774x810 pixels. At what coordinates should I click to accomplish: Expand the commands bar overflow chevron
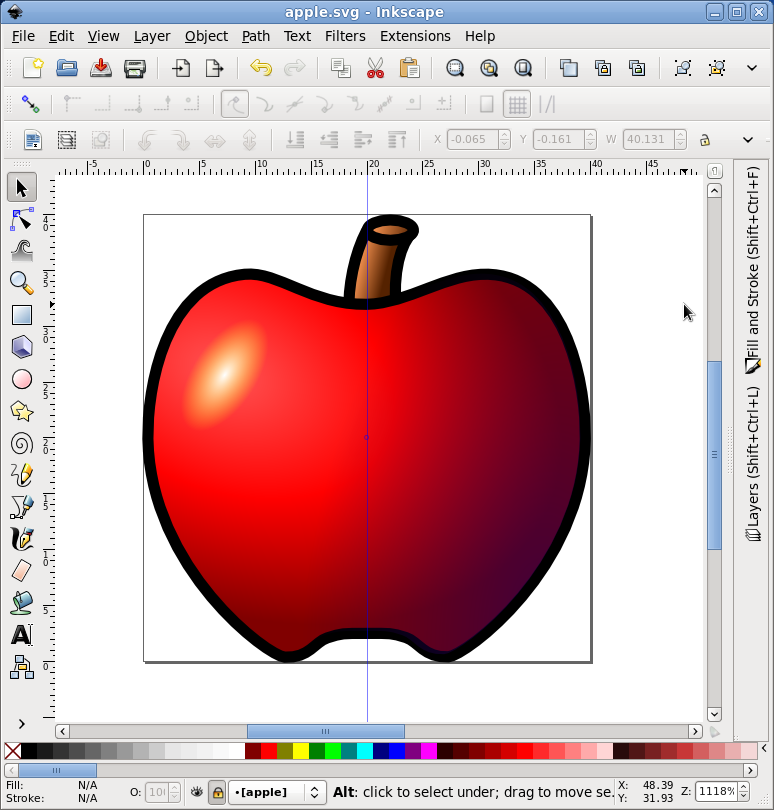752,68
